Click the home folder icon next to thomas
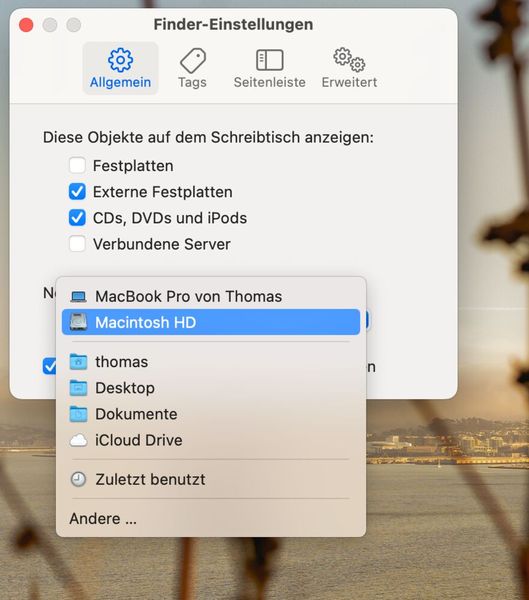The image size is (529, 600). (78, 362)
